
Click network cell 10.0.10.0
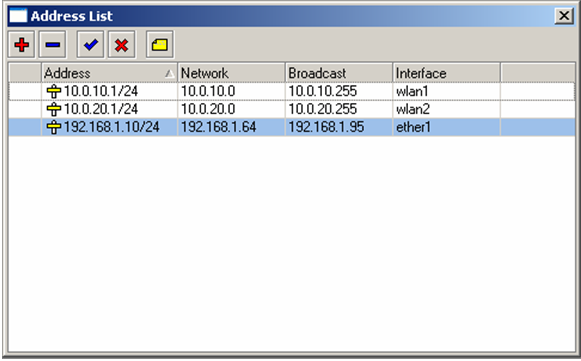tap(231, 91)
